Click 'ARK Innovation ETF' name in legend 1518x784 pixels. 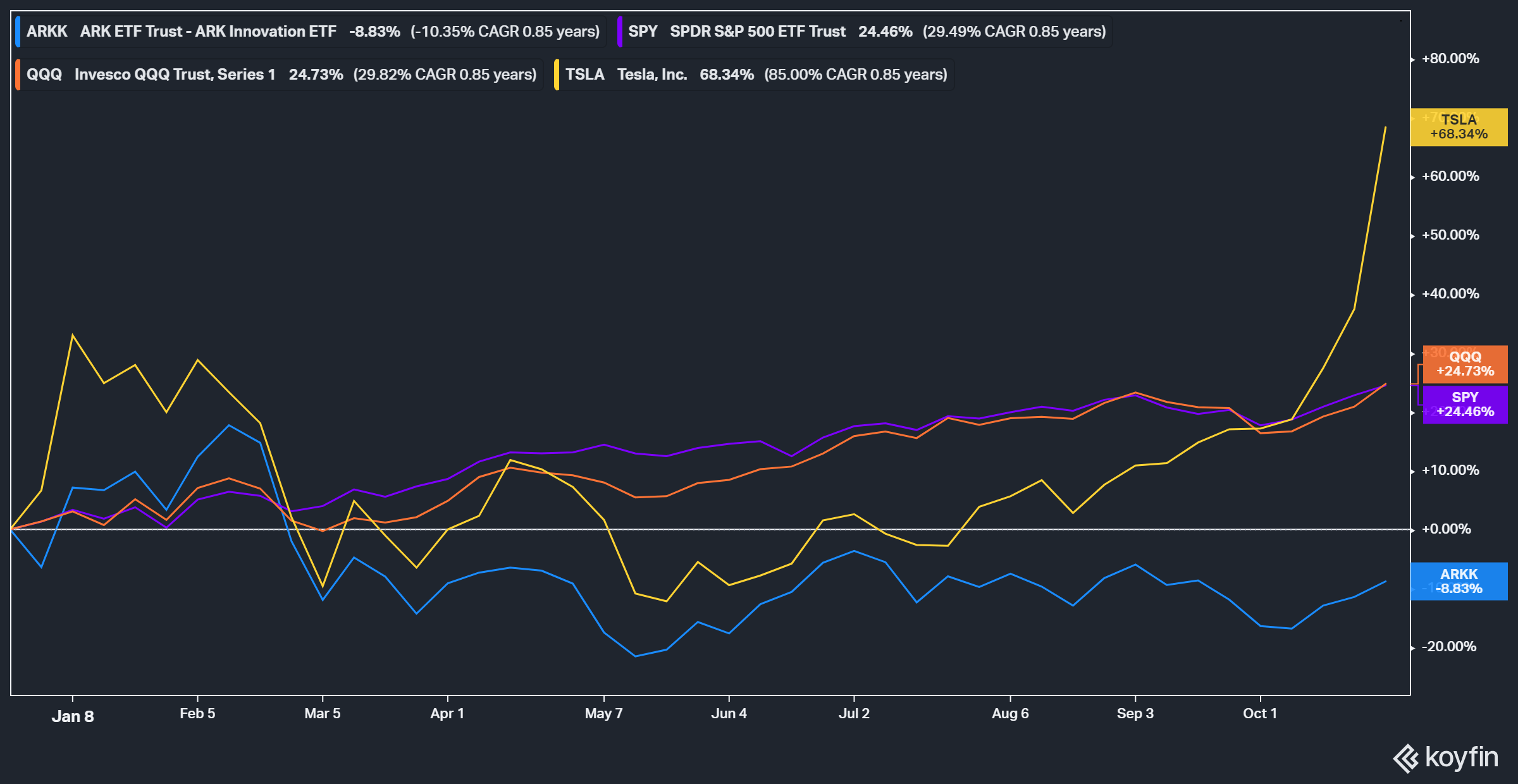coord(266,32)
